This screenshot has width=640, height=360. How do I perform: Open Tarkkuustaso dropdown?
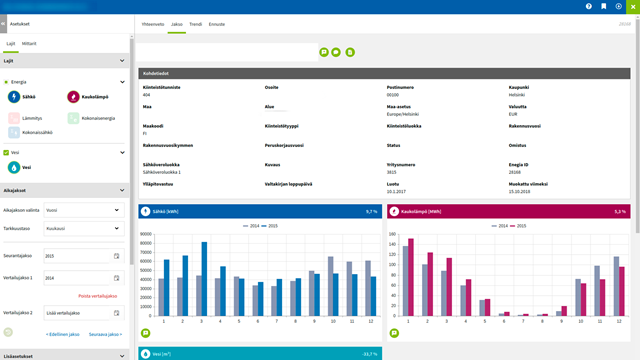pyautogui.click(x=84, y=229)
